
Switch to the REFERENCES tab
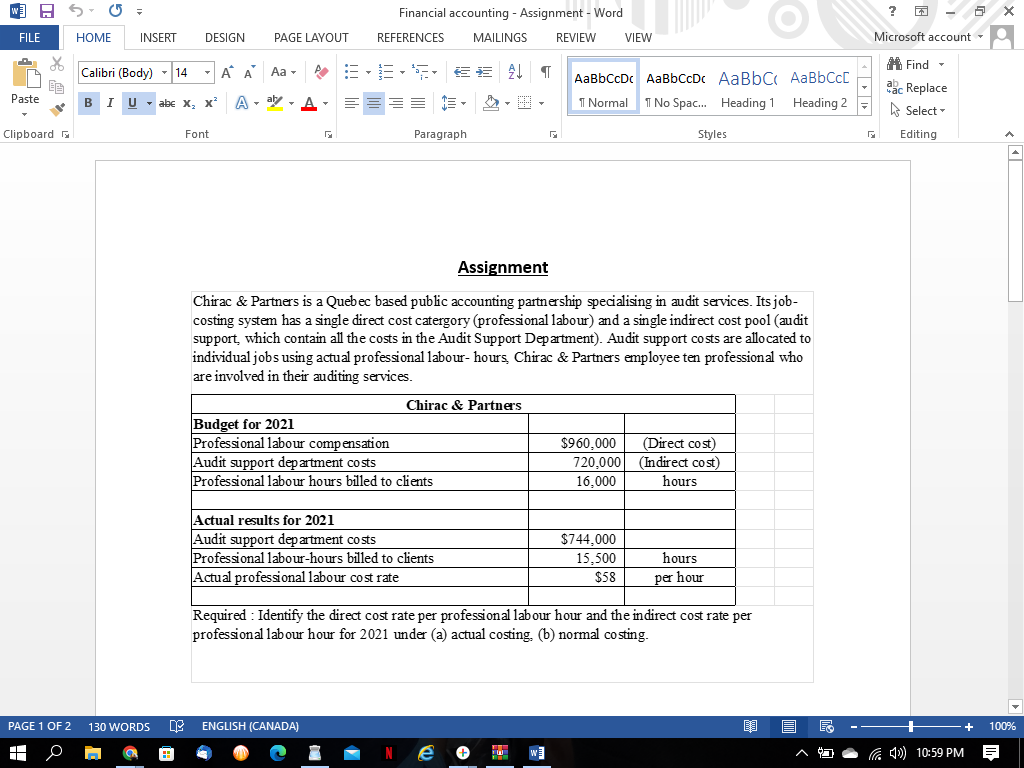tap(410, 37)
